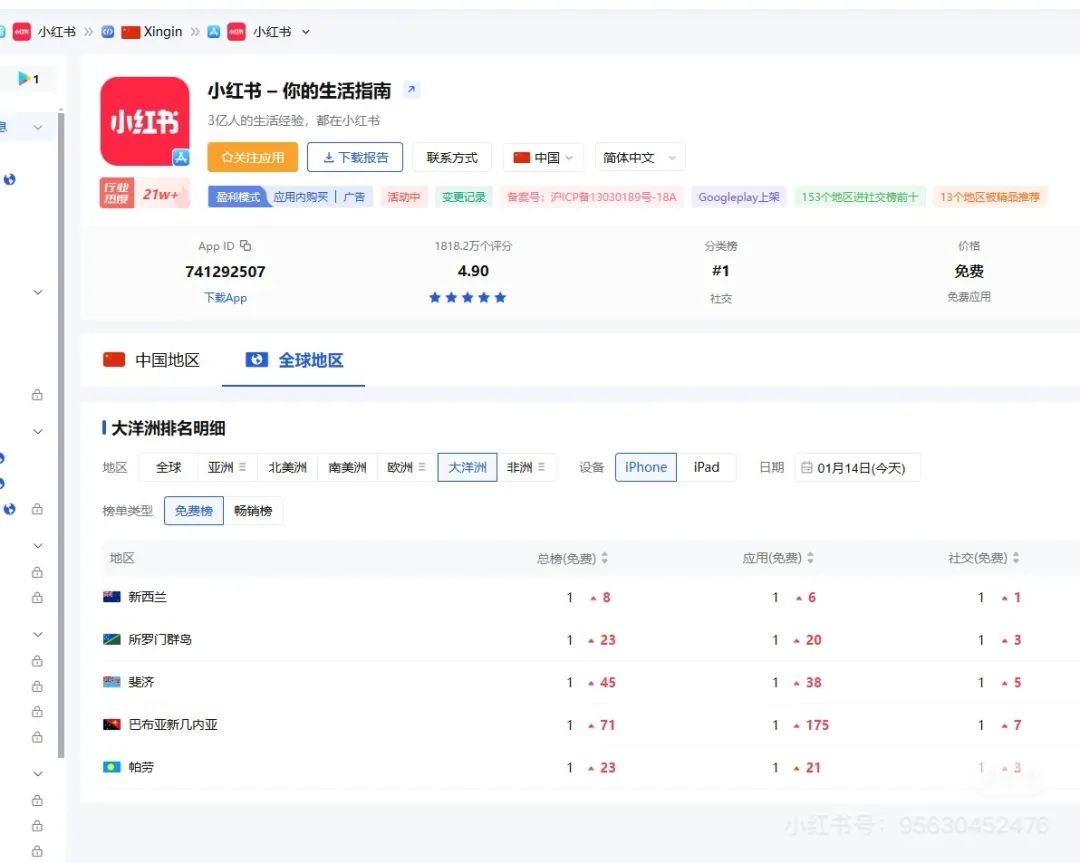This screenshot has height=863, width=1080.
Task: Click Xingin developer breadcrumb link
Action: click(x=163, y=32)
